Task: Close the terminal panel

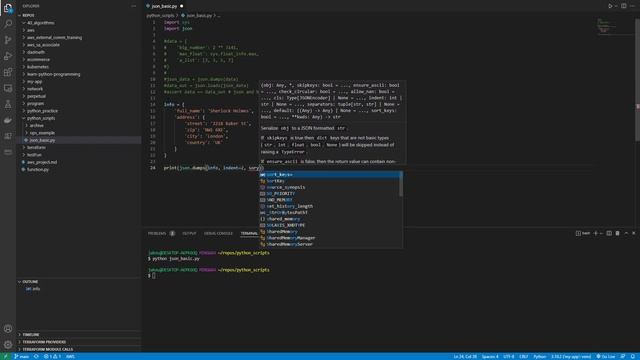Action: 633,233
